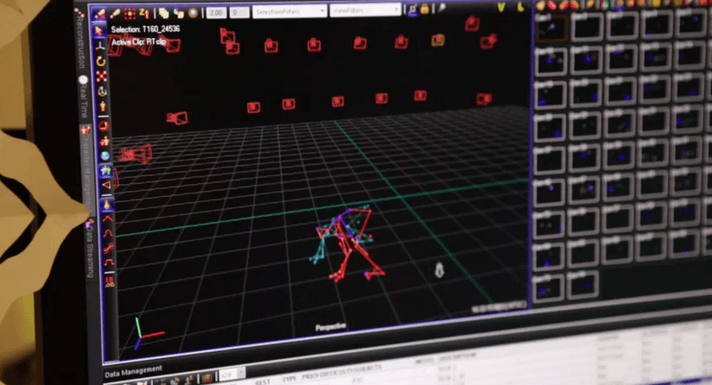This screenshot has width=712, height=385.
Task: Open the SelectionFilters dropdown
Action: coord(290,11)
